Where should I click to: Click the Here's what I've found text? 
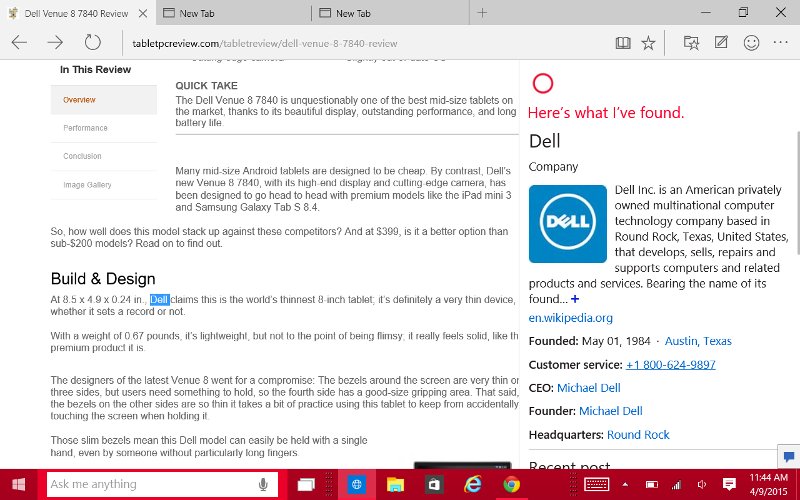pyautogui.click(x=606, y=113)
